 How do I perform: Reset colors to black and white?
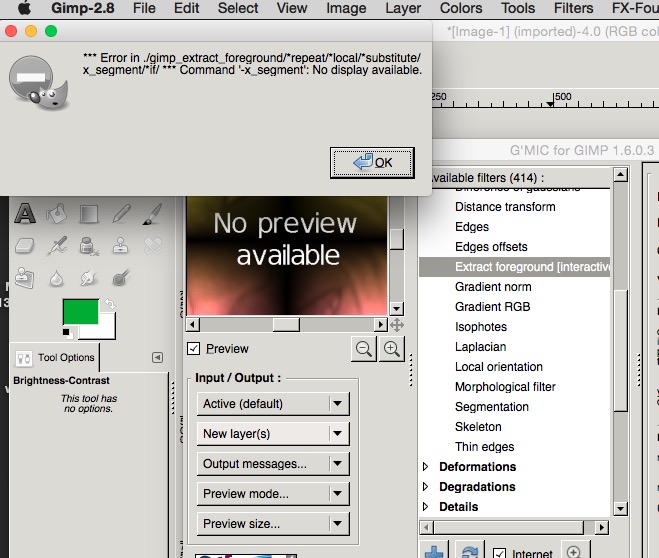[67, 334]
